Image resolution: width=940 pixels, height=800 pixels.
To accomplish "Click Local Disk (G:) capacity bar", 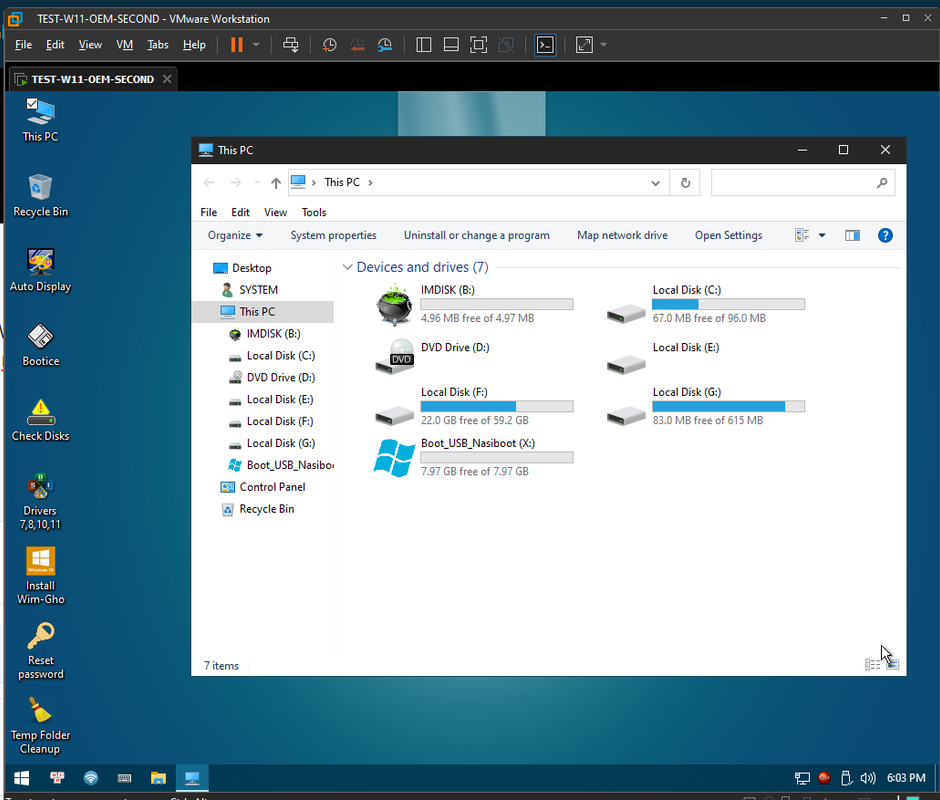I will [728, 406].
